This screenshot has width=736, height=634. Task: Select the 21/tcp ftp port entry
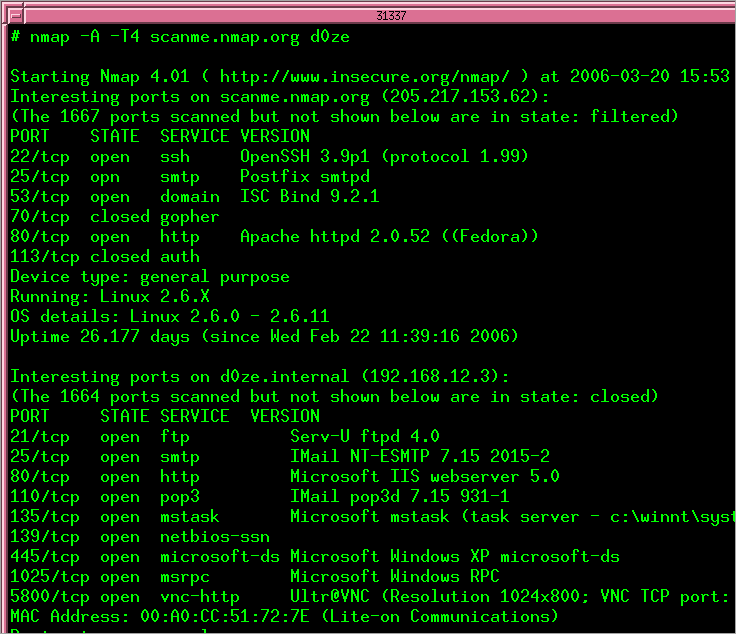[100, 436]
